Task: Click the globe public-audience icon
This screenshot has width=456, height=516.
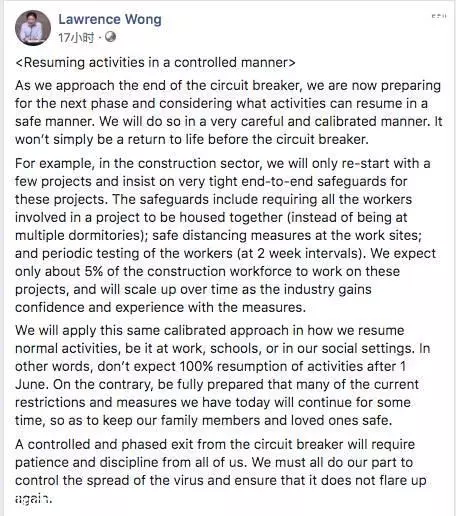Action: (x=110, y=37)
